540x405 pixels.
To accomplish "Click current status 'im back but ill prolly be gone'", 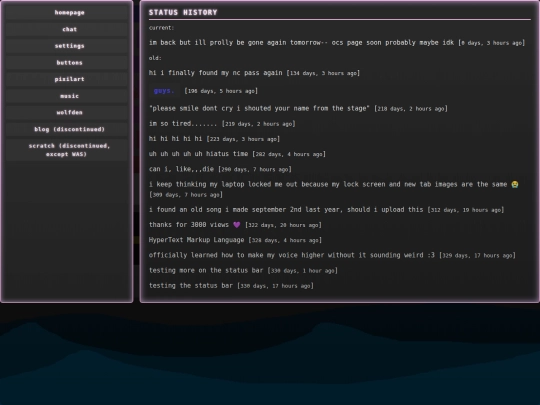I will pyautogui.click(x=301, y=42).
